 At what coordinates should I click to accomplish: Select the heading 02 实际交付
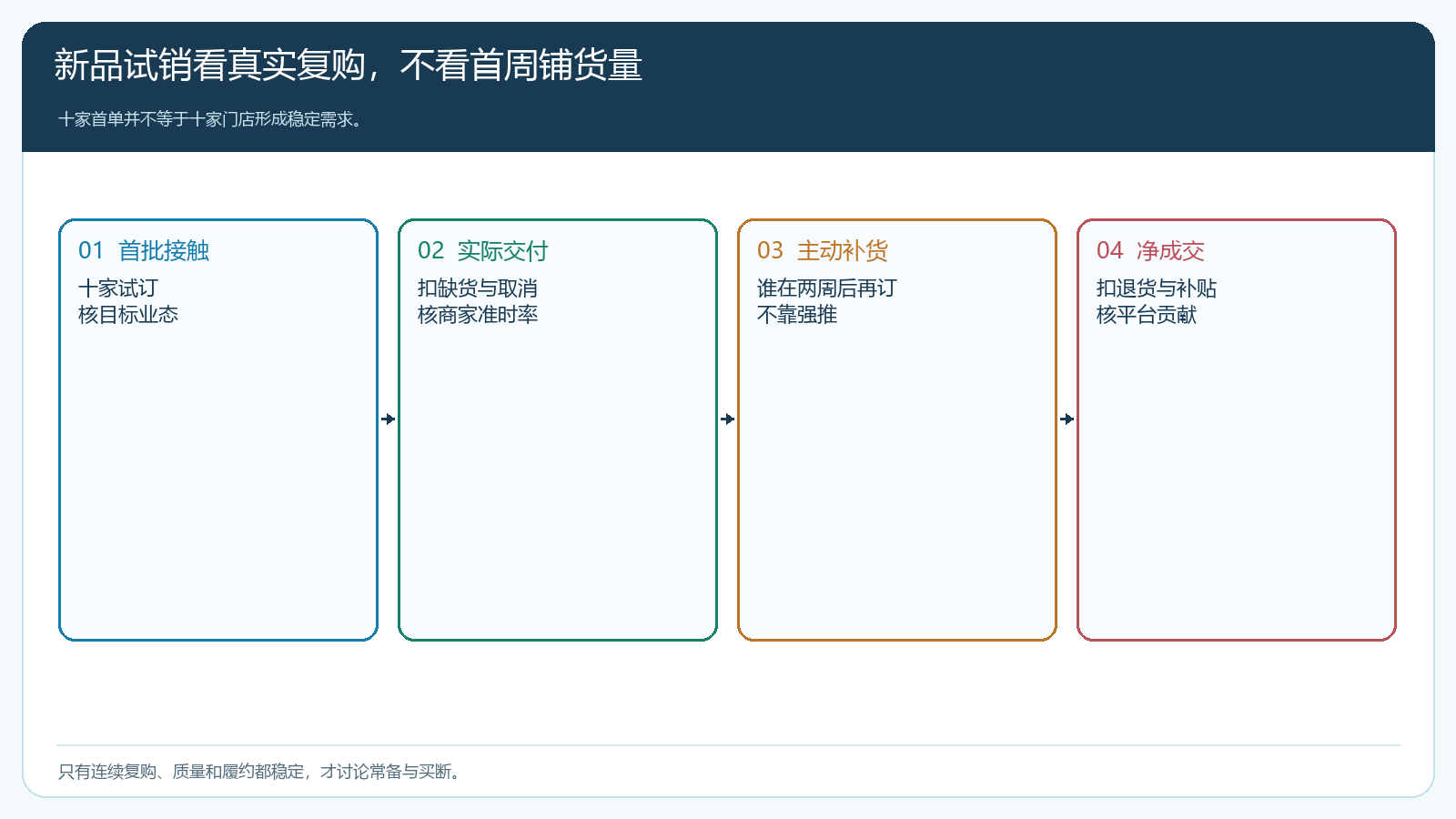pos(483,250)
